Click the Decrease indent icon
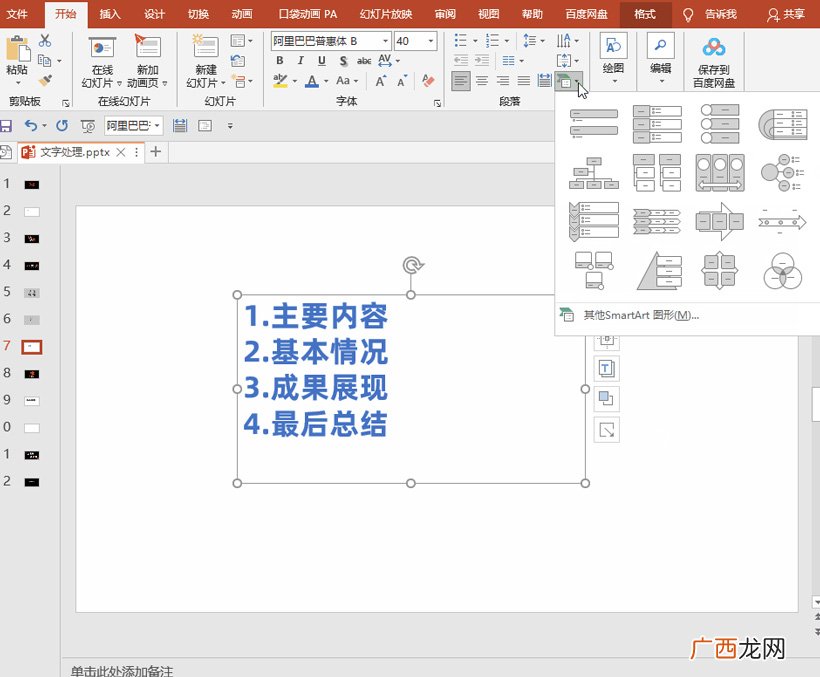 (x=461, y=61)
